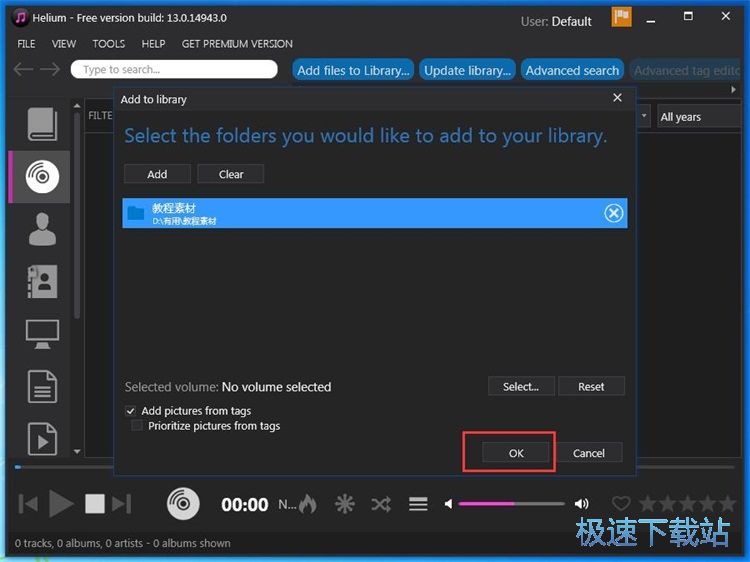
Task: Click the orange flag icon in title bar
Action: (621, 18)
